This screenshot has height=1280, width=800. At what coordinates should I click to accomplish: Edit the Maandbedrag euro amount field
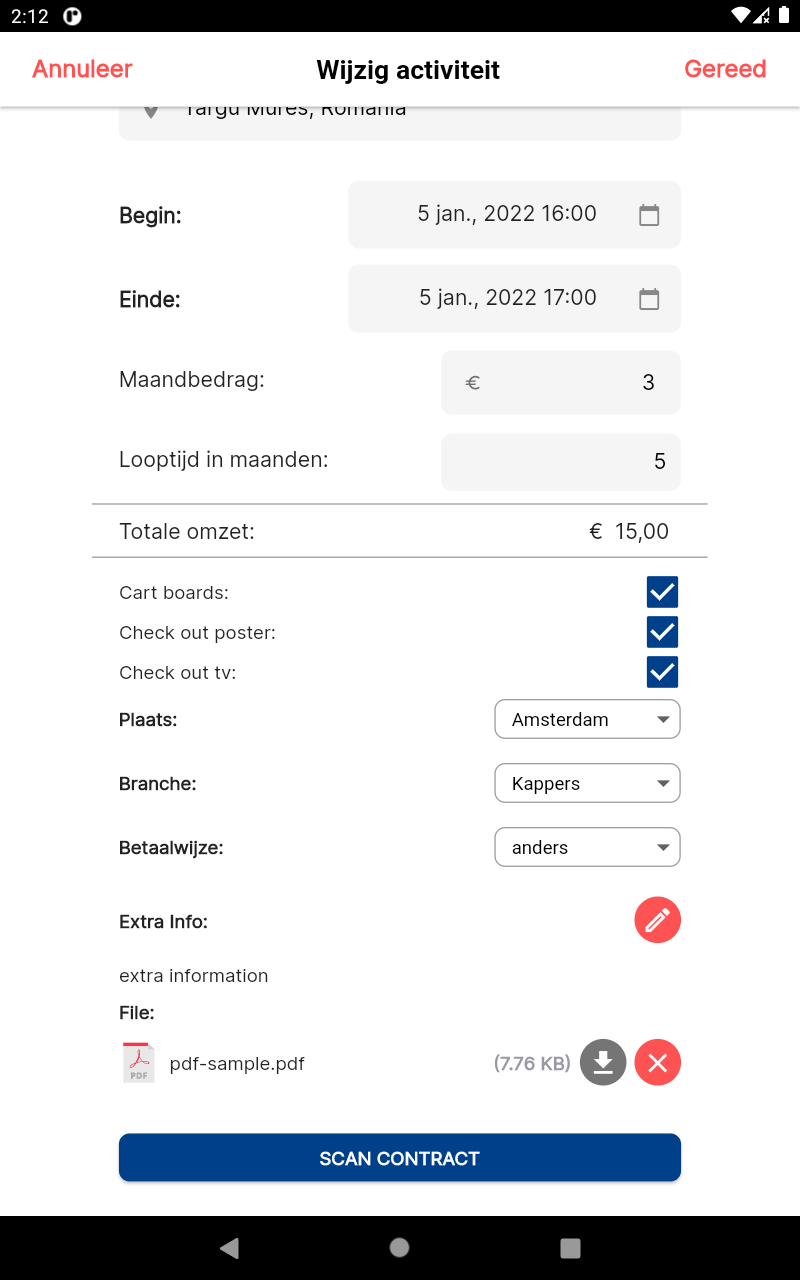tap(561, 382)
